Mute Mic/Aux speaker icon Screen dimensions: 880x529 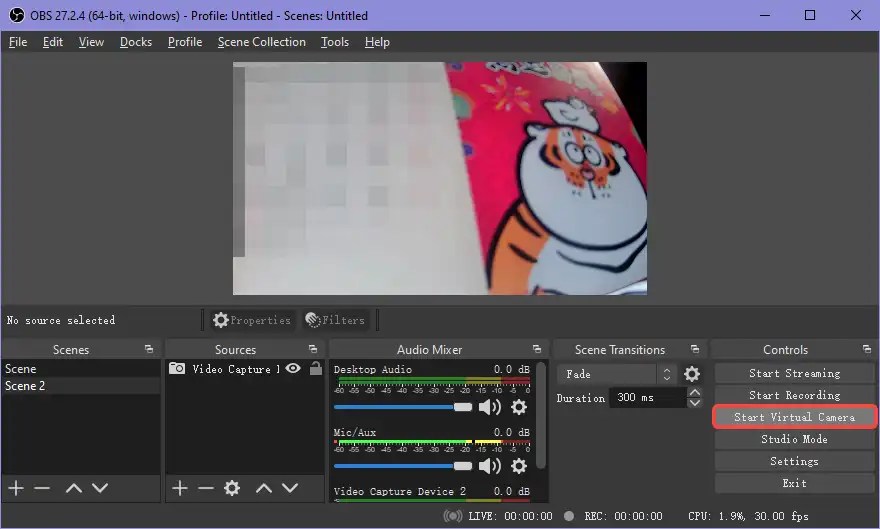489,466
